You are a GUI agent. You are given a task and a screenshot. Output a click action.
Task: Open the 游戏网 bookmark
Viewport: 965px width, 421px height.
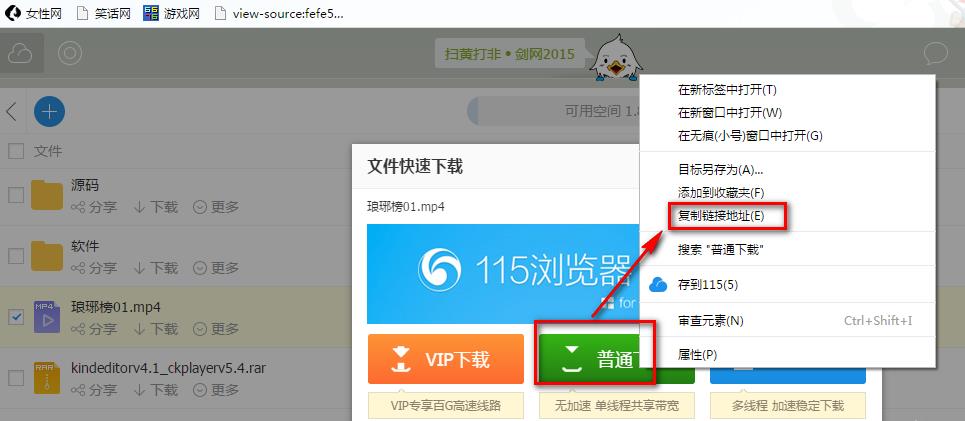[172, 14]
